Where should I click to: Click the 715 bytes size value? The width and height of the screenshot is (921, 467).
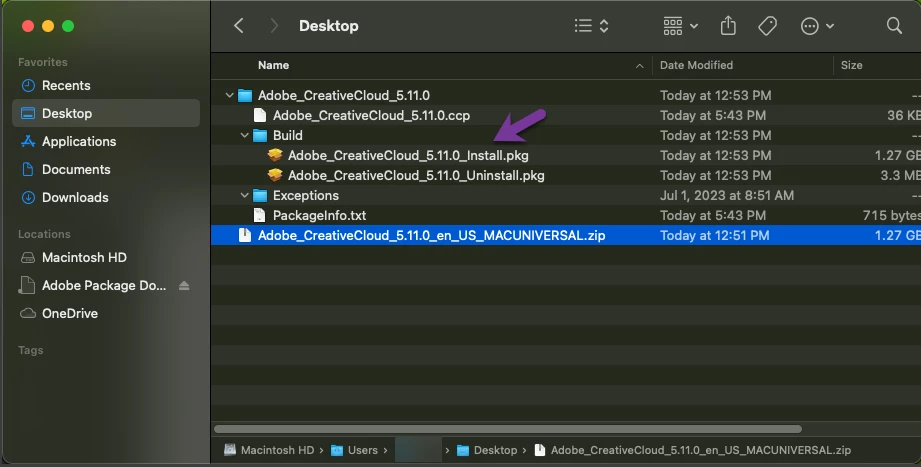[891, 215]
